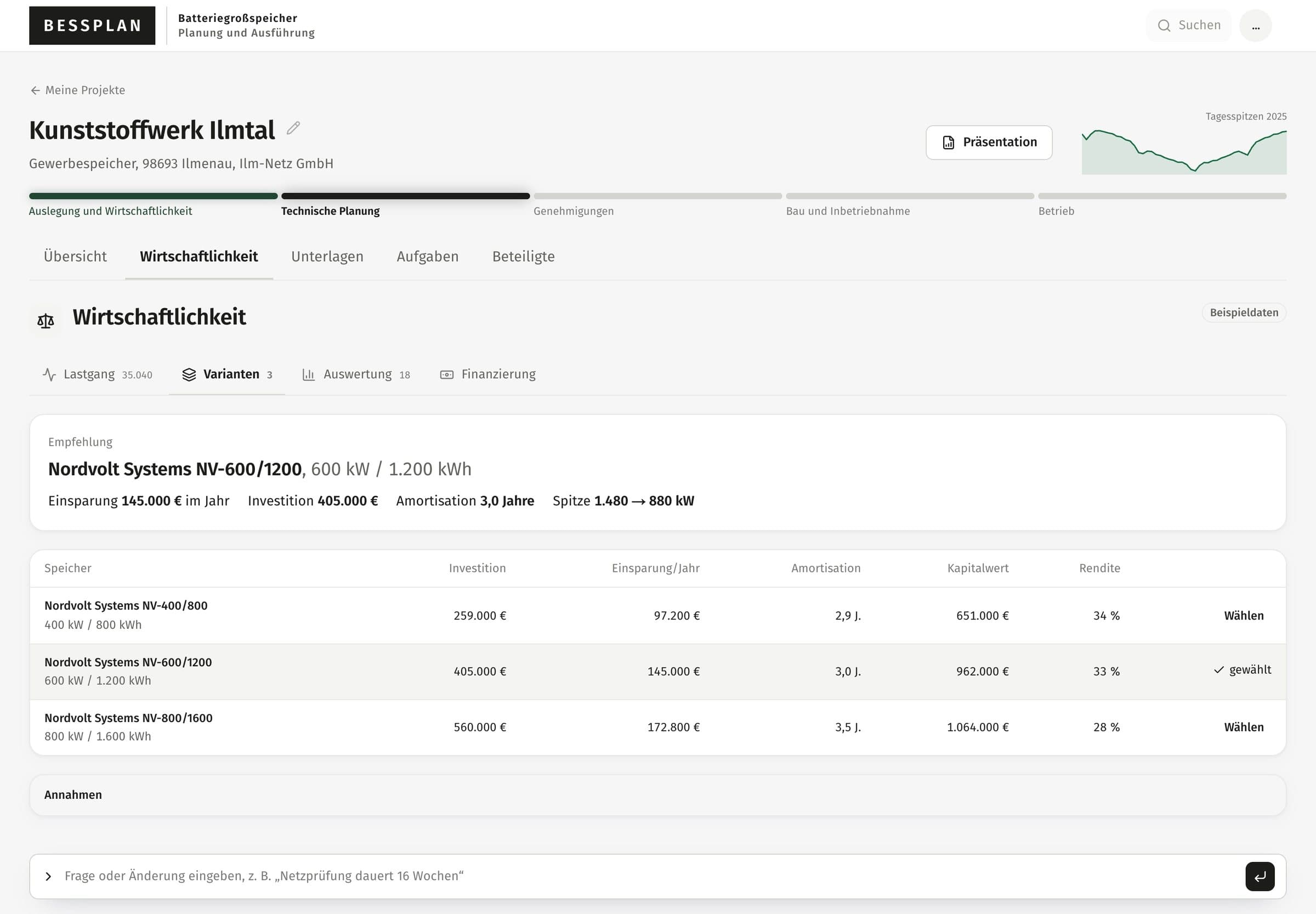Submit the prompt with the enter-arrow button
This screenshot has height=914, width=1316.
(x=1260, y=876)
